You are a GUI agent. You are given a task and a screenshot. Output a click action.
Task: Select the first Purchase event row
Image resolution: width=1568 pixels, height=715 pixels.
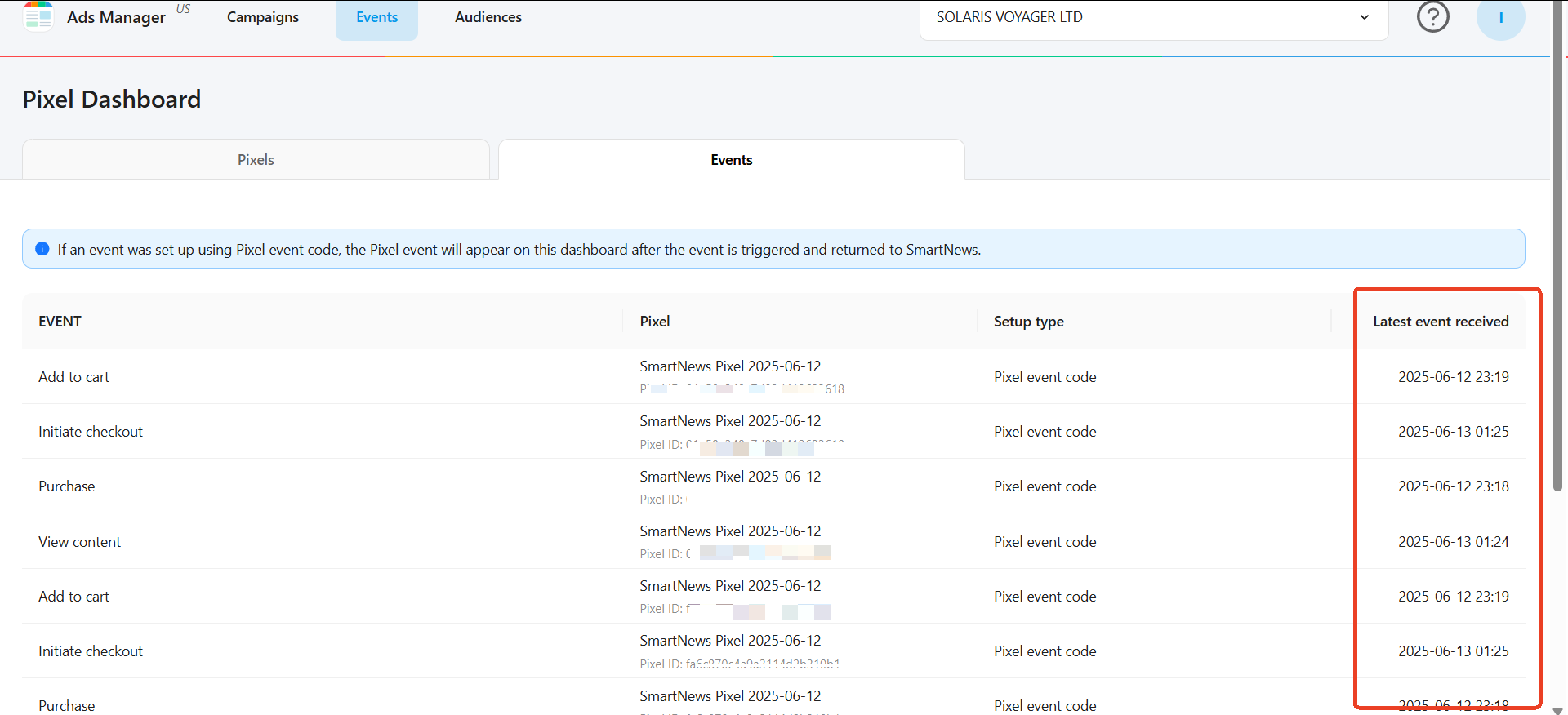pos(773,486)
